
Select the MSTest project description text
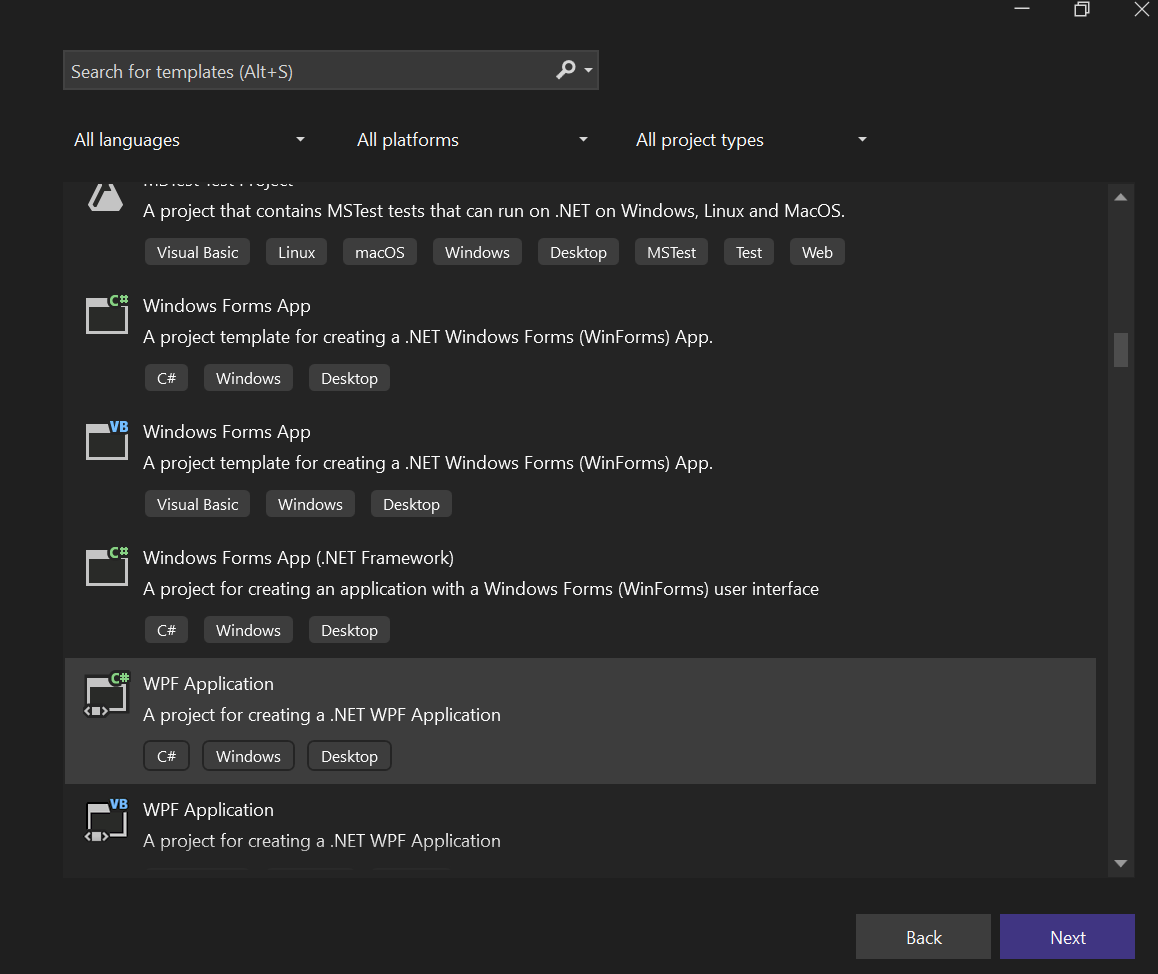[493, 211]
